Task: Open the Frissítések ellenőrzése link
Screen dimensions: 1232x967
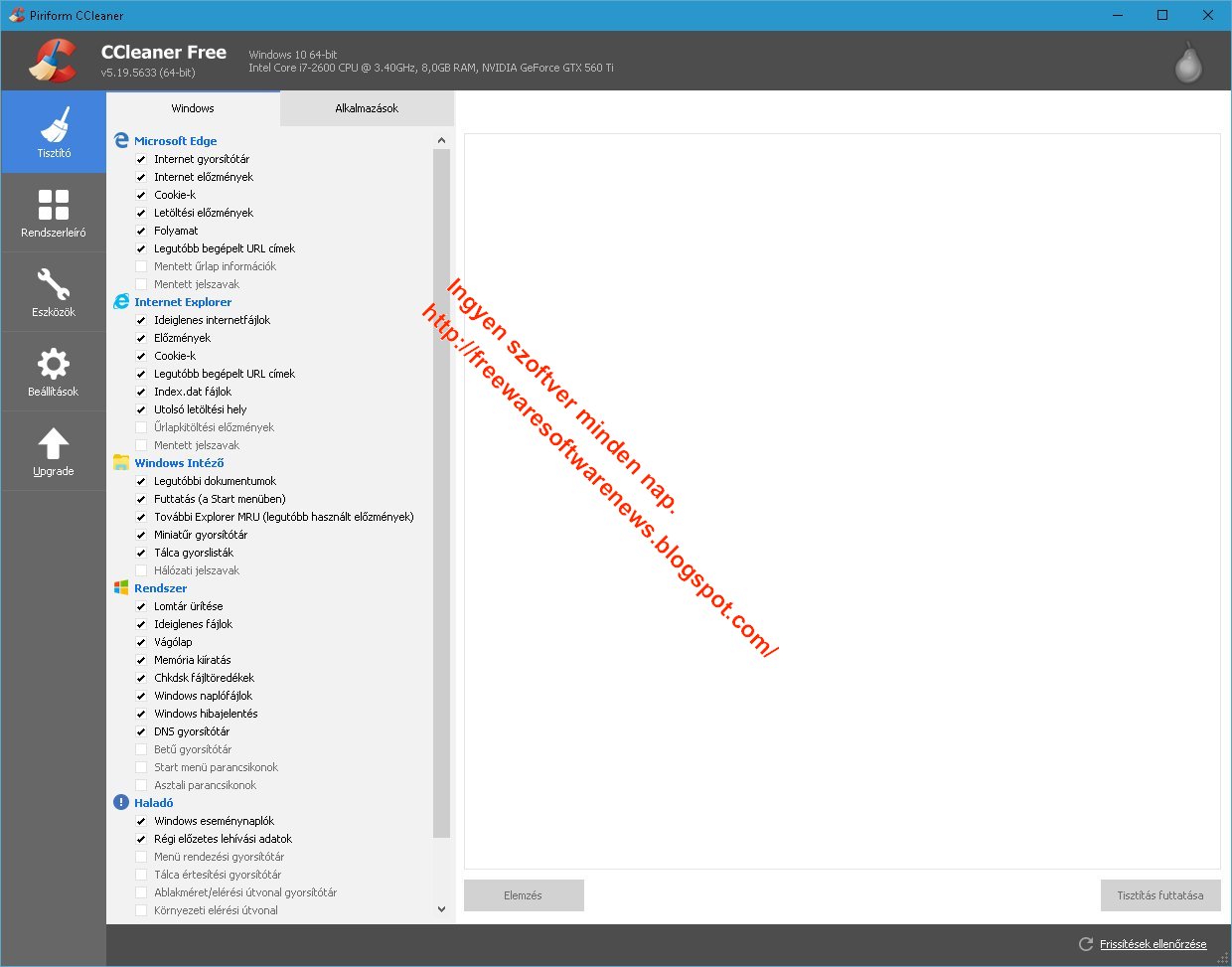Action: coord(1154,943)
